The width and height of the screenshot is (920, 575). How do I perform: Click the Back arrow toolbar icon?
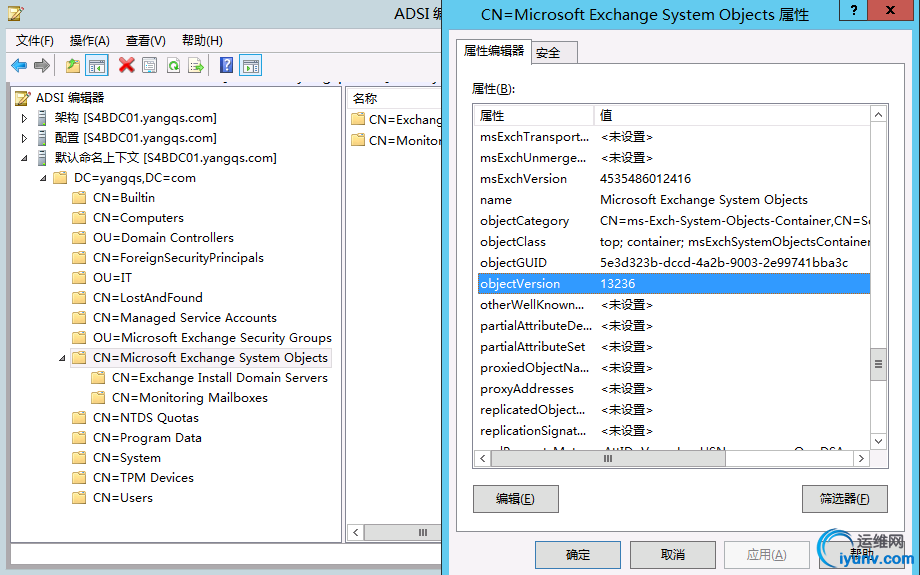[19, 65]
